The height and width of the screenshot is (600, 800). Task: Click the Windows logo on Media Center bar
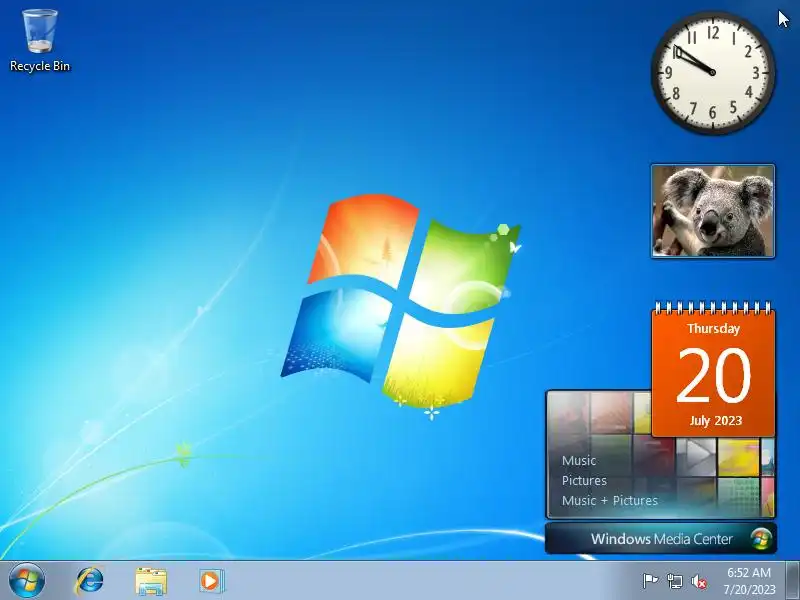761,539
